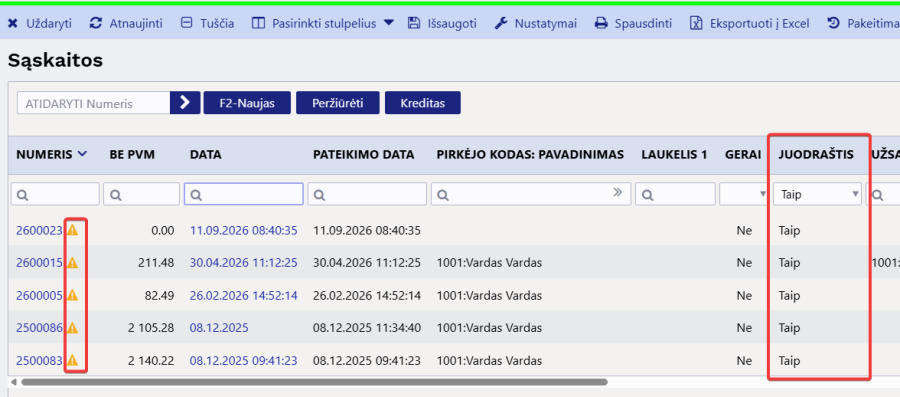Open Pakeitimai history item
The image size is (900, 397).
[863, 24]
